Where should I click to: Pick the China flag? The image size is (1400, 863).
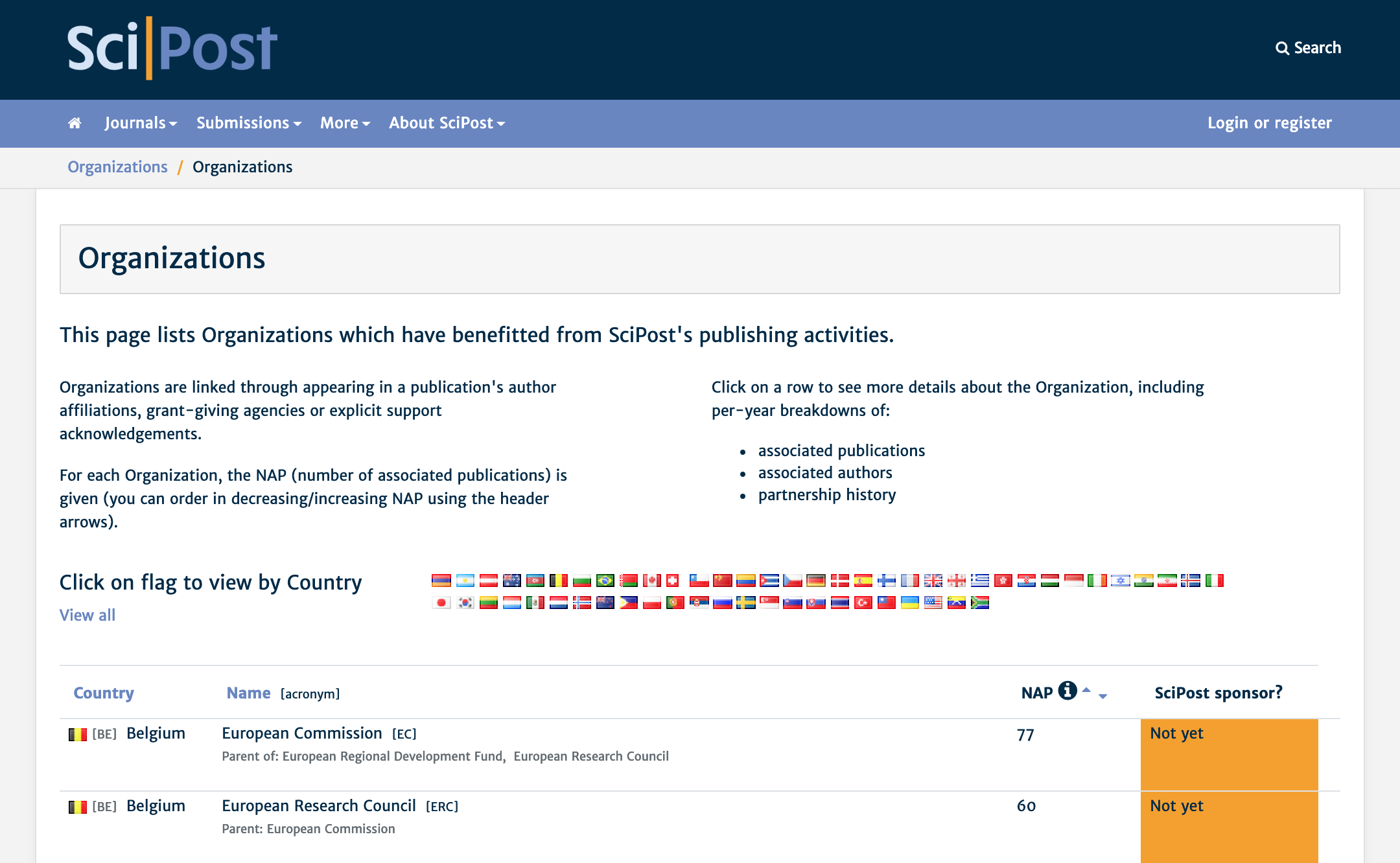[723, 581]
